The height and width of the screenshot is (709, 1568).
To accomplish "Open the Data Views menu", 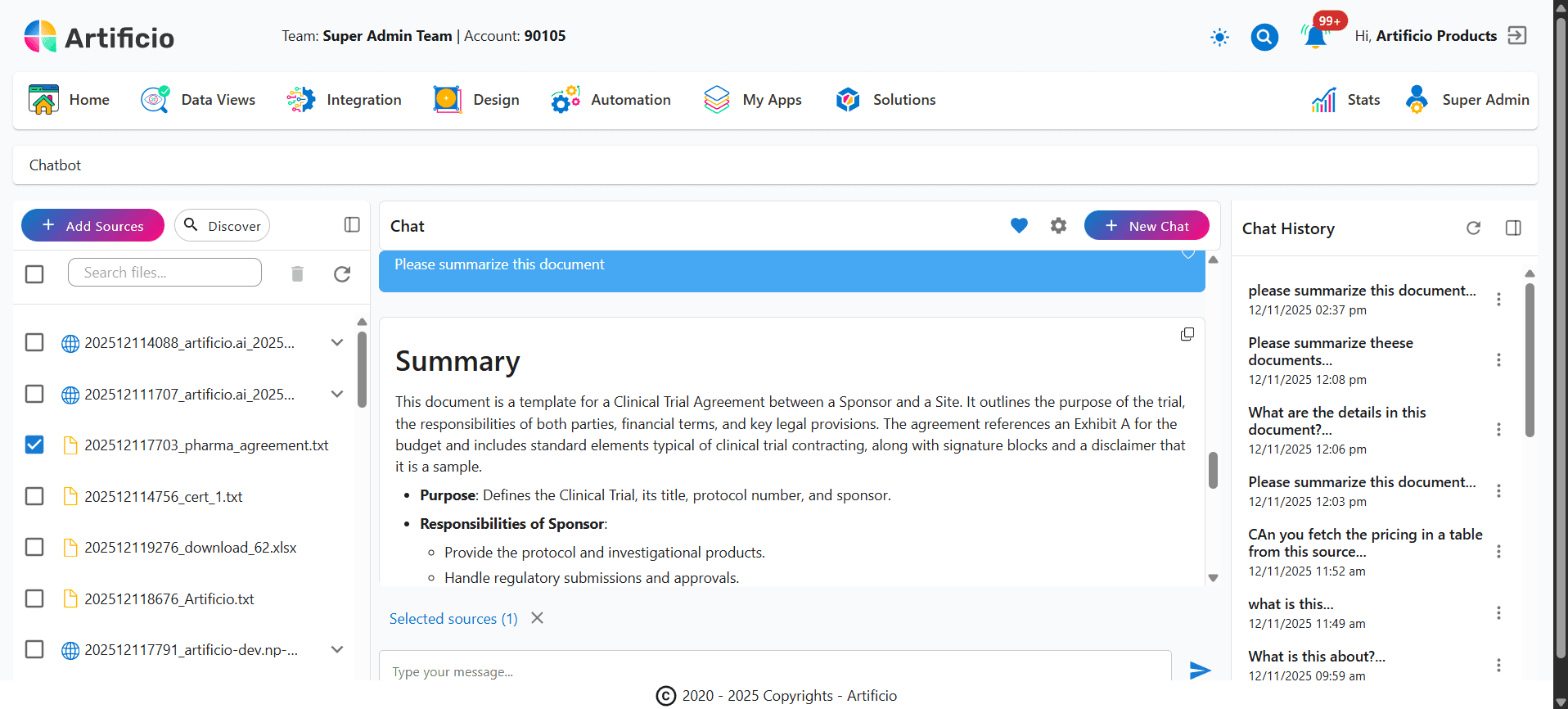I will coord(198,100).
